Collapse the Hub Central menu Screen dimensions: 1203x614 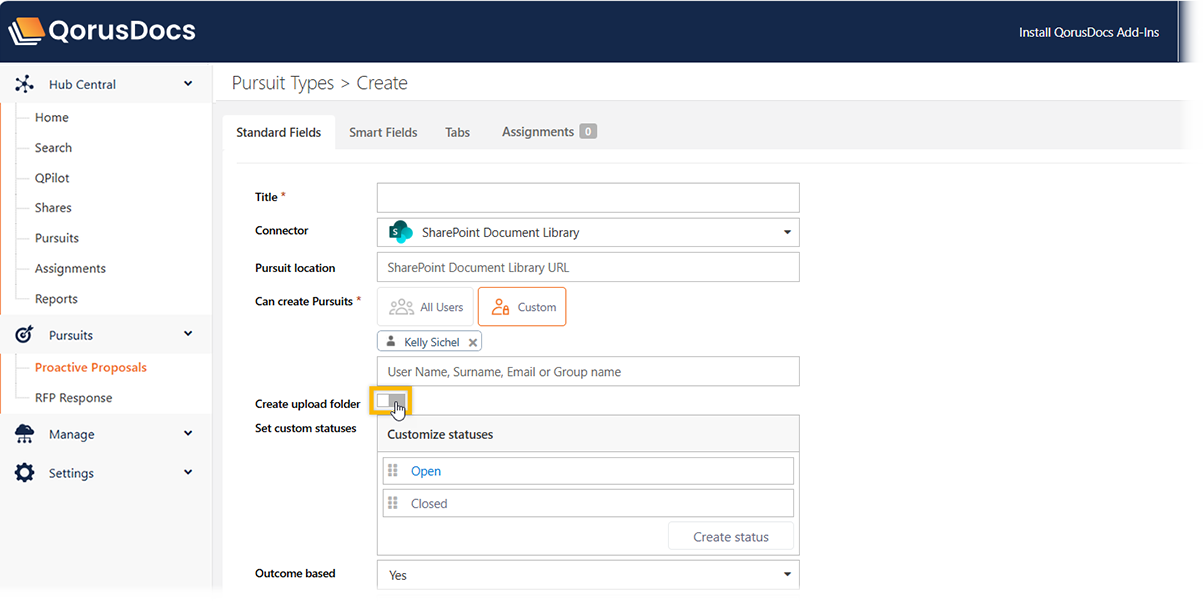tap(188, 85)
